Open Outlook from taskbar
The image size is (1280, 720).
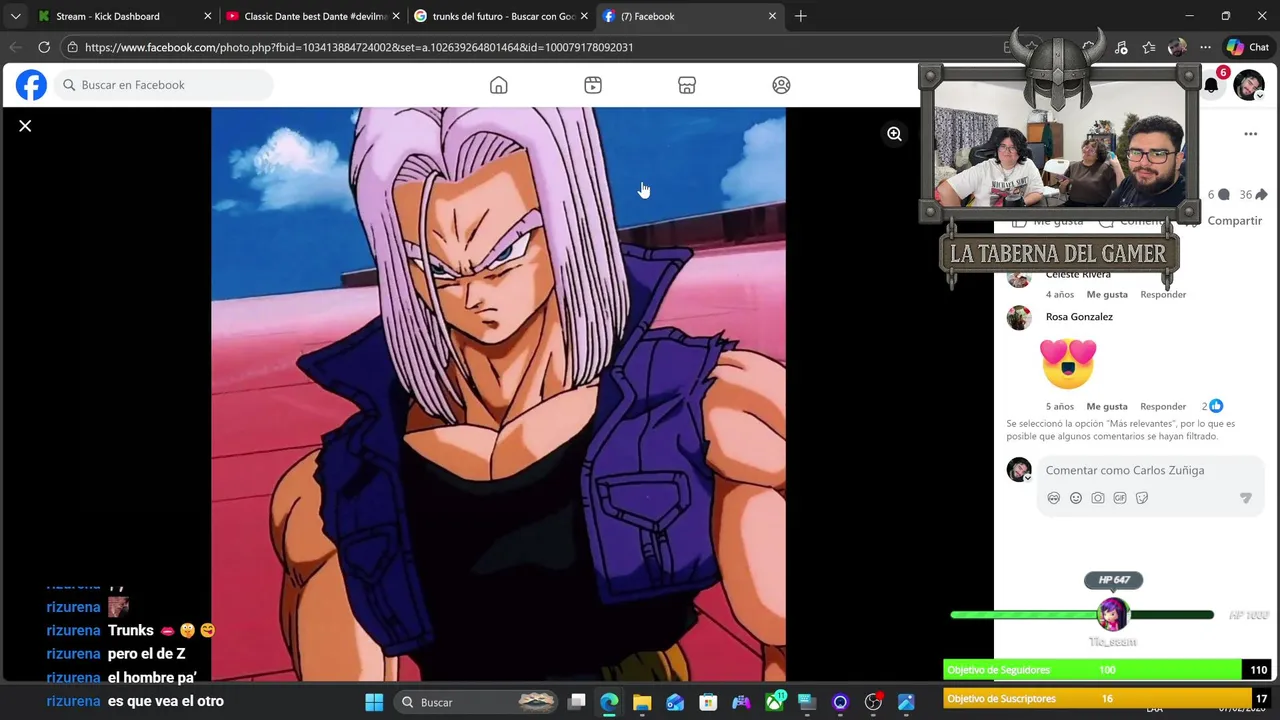(x=675, y=702)
